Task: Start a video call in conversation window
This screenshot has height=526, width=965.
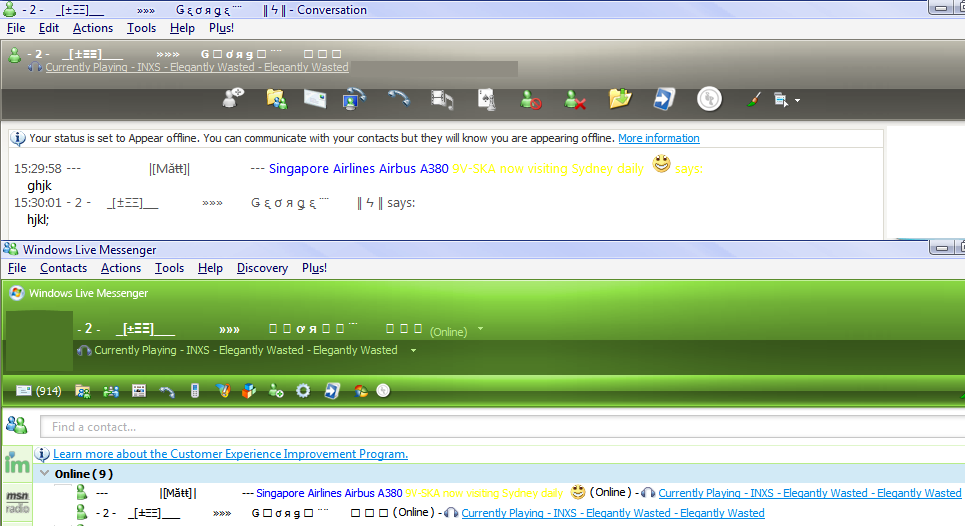Action: point(354,98)
